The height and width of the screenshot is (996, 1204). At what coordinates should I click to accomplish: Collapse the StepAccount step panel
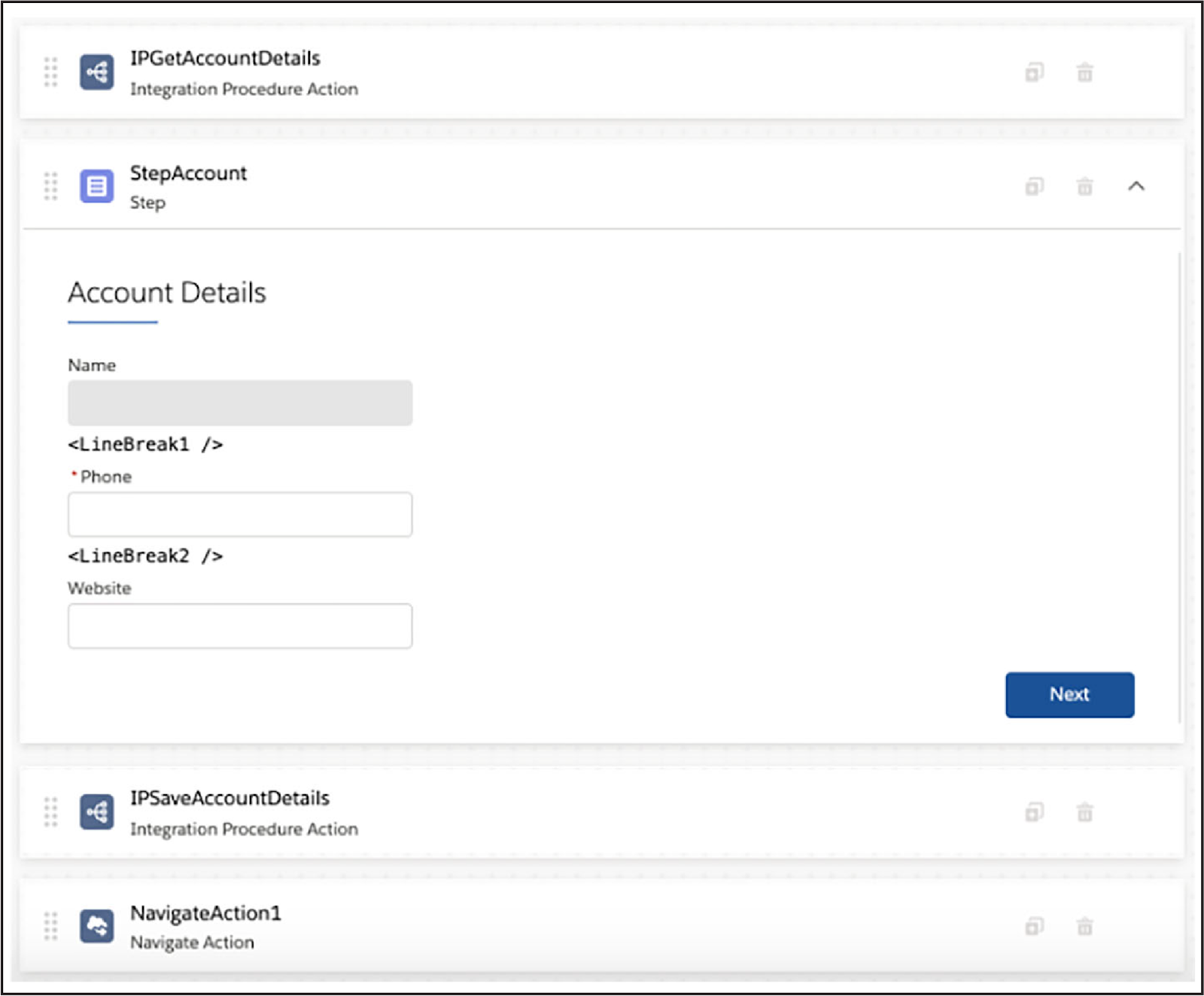(x=1138, y=186)
